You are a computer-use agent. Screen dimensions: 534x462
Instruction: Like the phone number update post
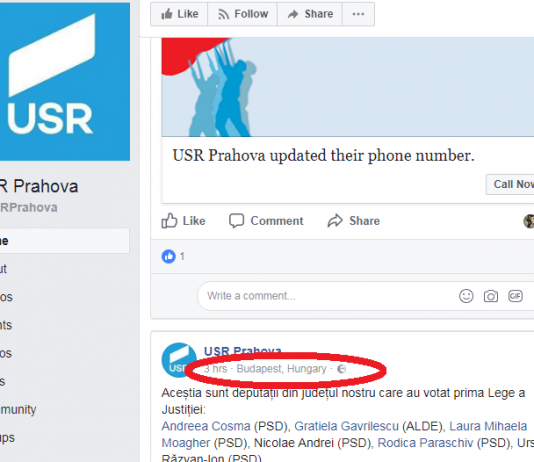[x=183, y=221]
